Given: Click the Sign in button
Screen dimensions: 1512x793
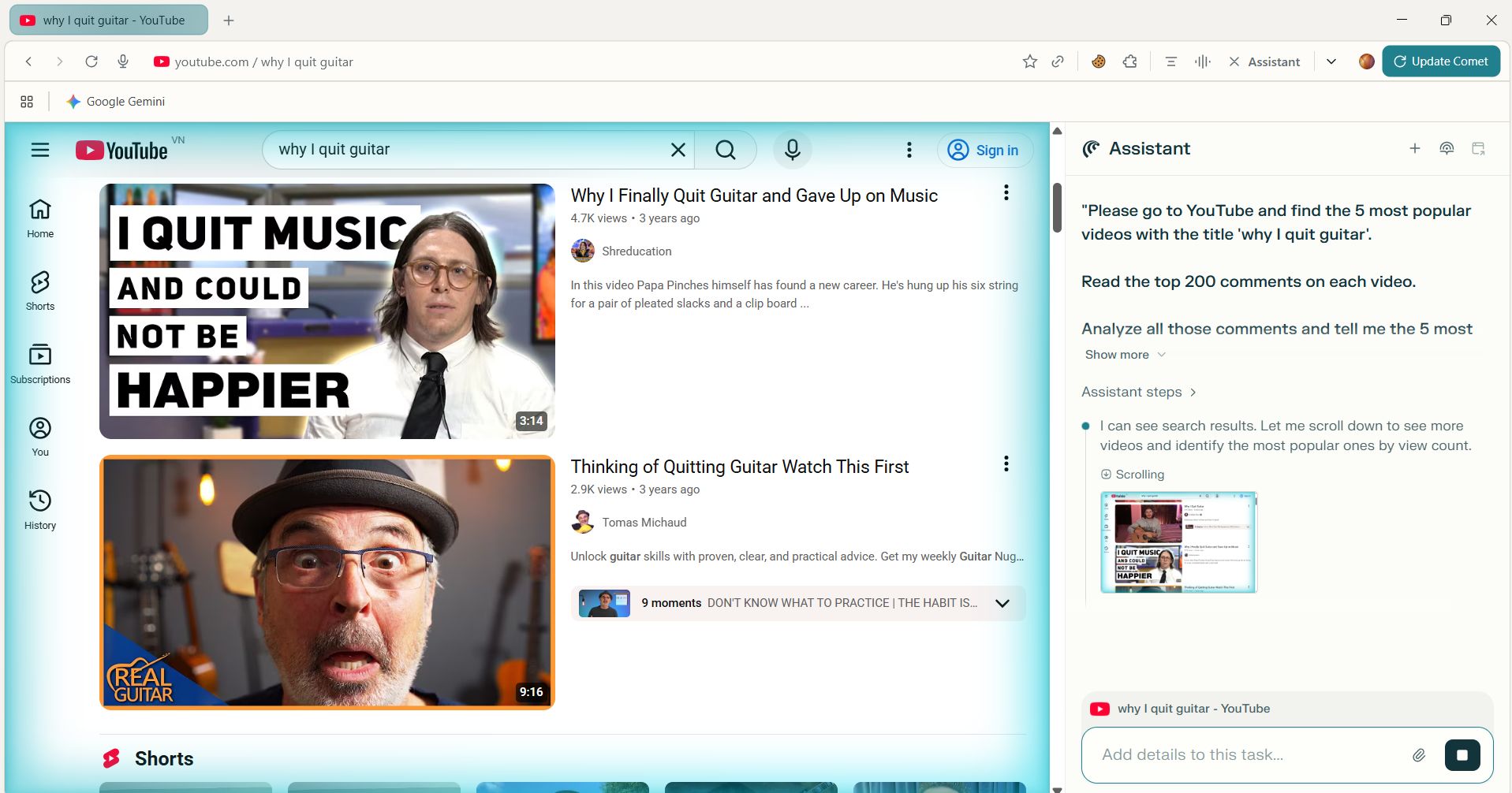Looking at the screenshot, I should click(x=984, y=150).
